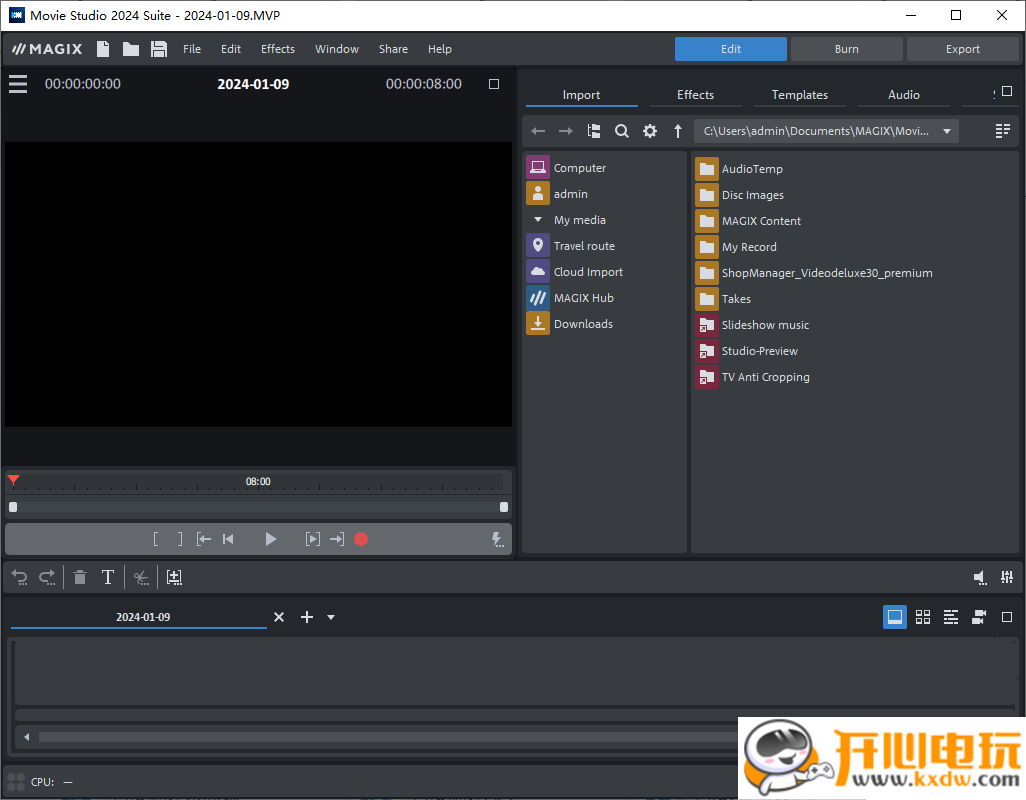Delete the selected object with trash icon
Screen dimensions: 1026x800
click(80, 577)
